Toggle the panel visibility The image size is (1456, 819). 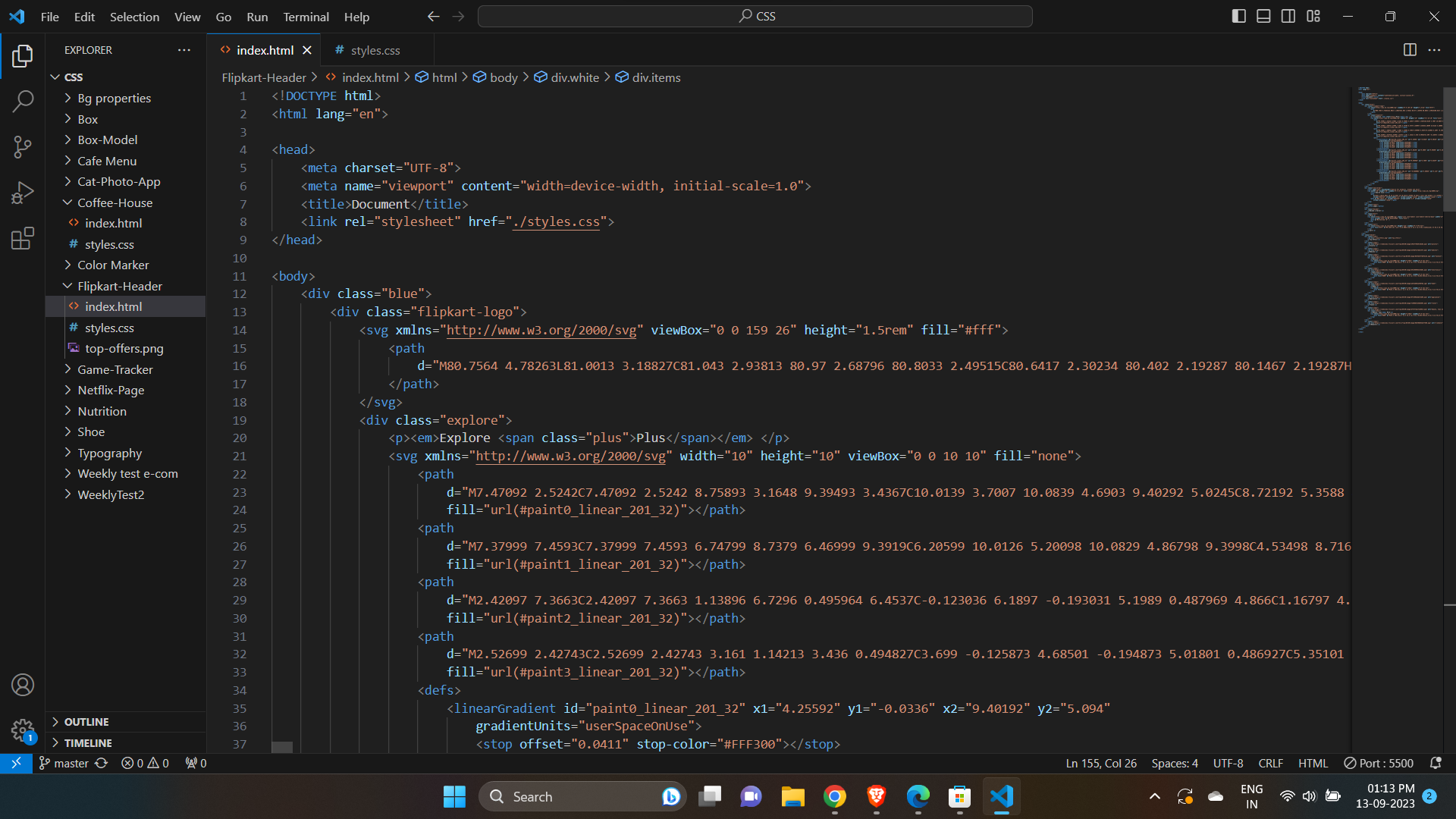(1263, 15)
